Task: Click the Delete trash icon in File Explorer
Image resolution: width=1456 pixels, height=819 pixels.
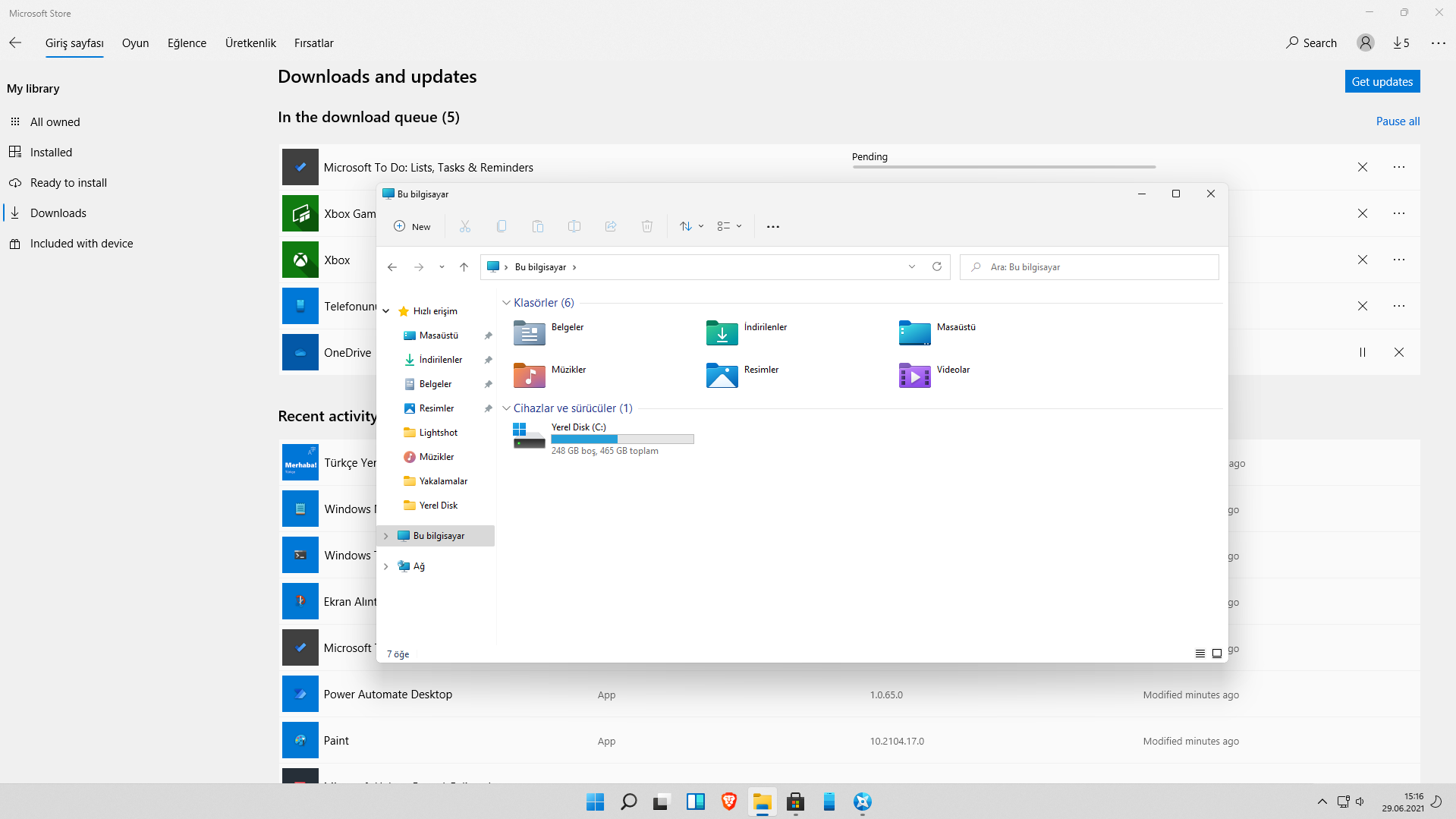Action: coord(647,226)
